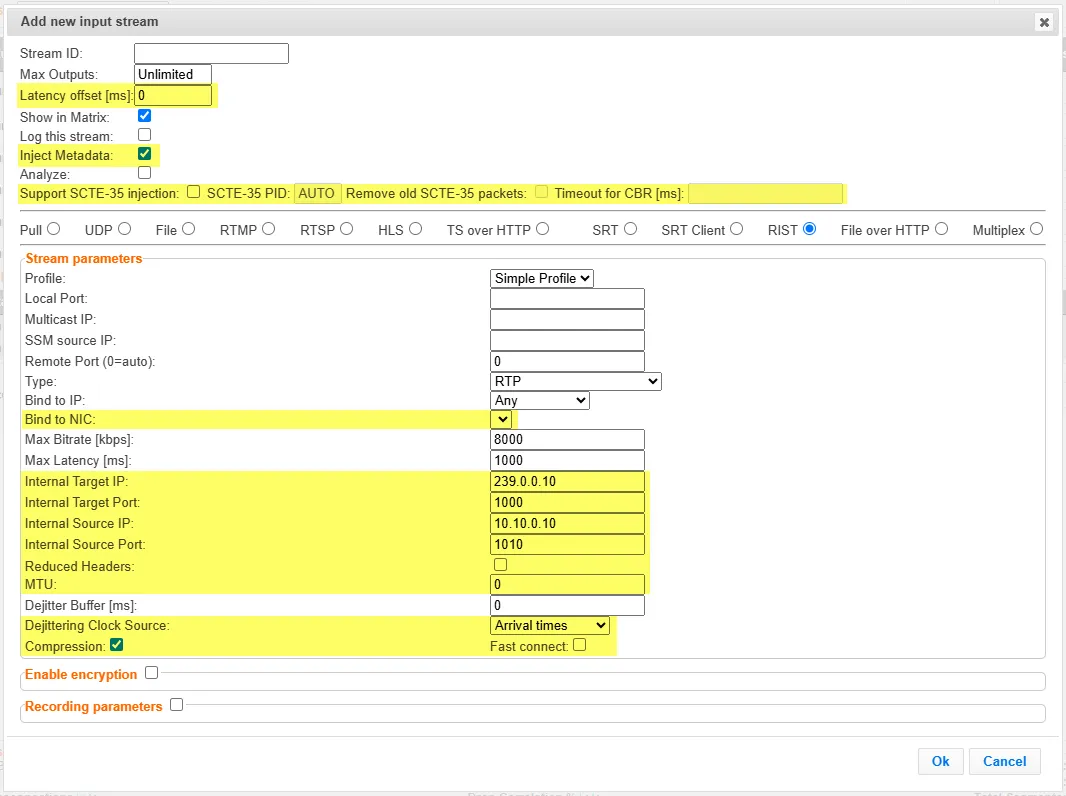The width and height of the screenshot is (1066, 796).
Task: Click the Internal Target IP field
Action: click(x=567, y=481)
